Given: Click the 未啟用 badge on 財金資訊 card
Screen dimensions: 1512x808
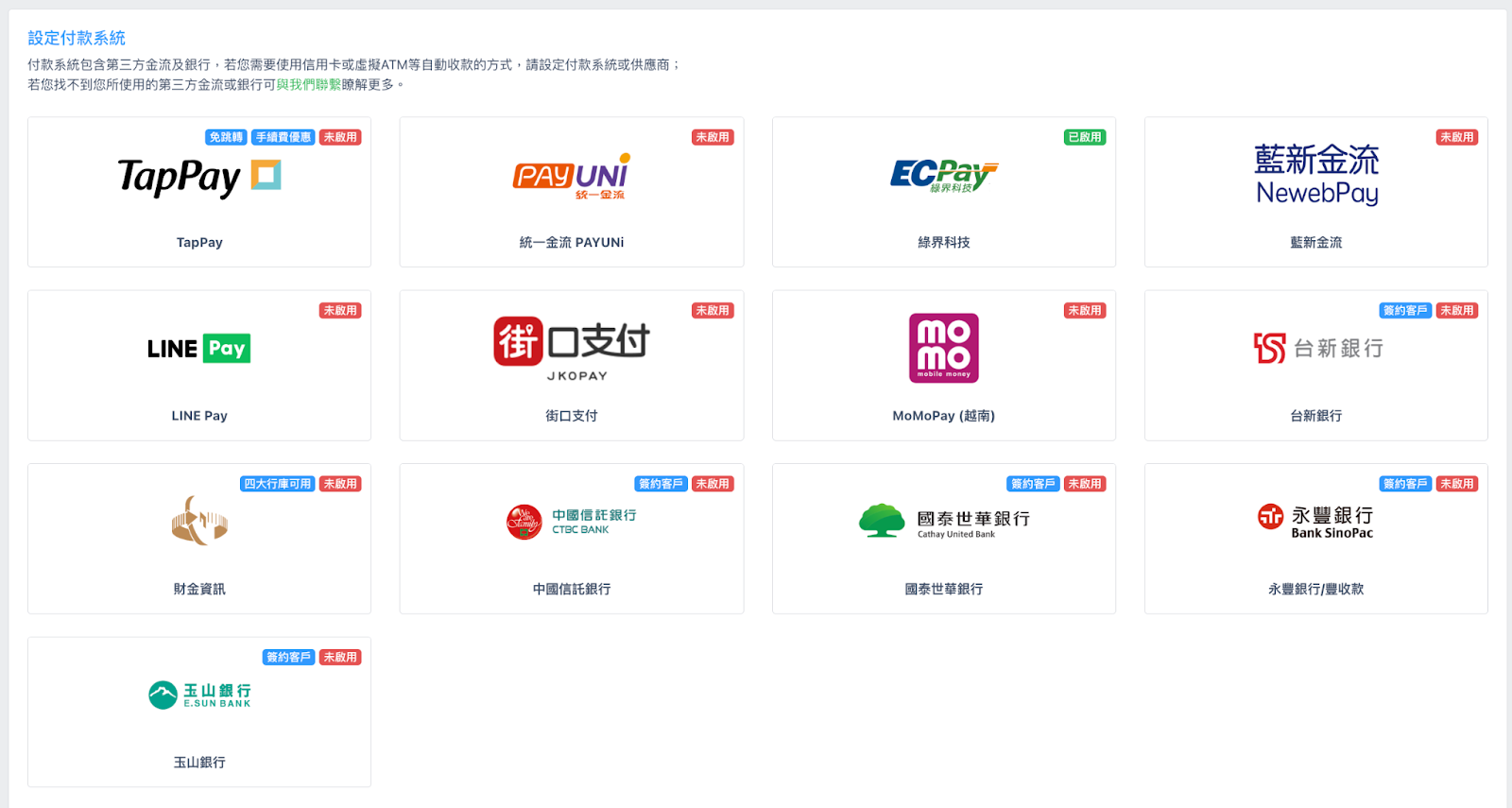Looking at the screenshot, I should (340, 484).
